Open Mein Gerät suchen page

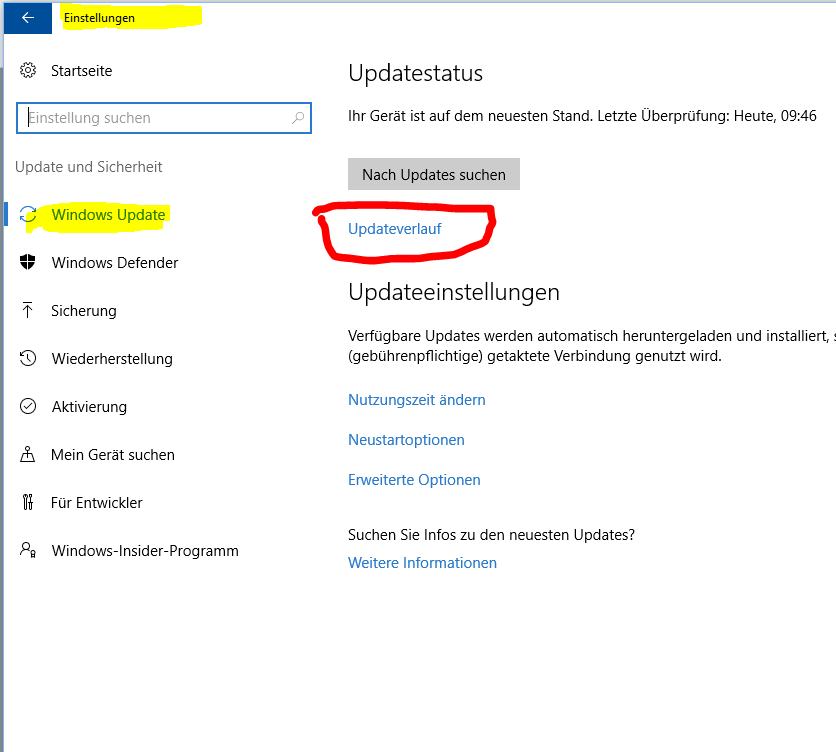coord(112,455)
